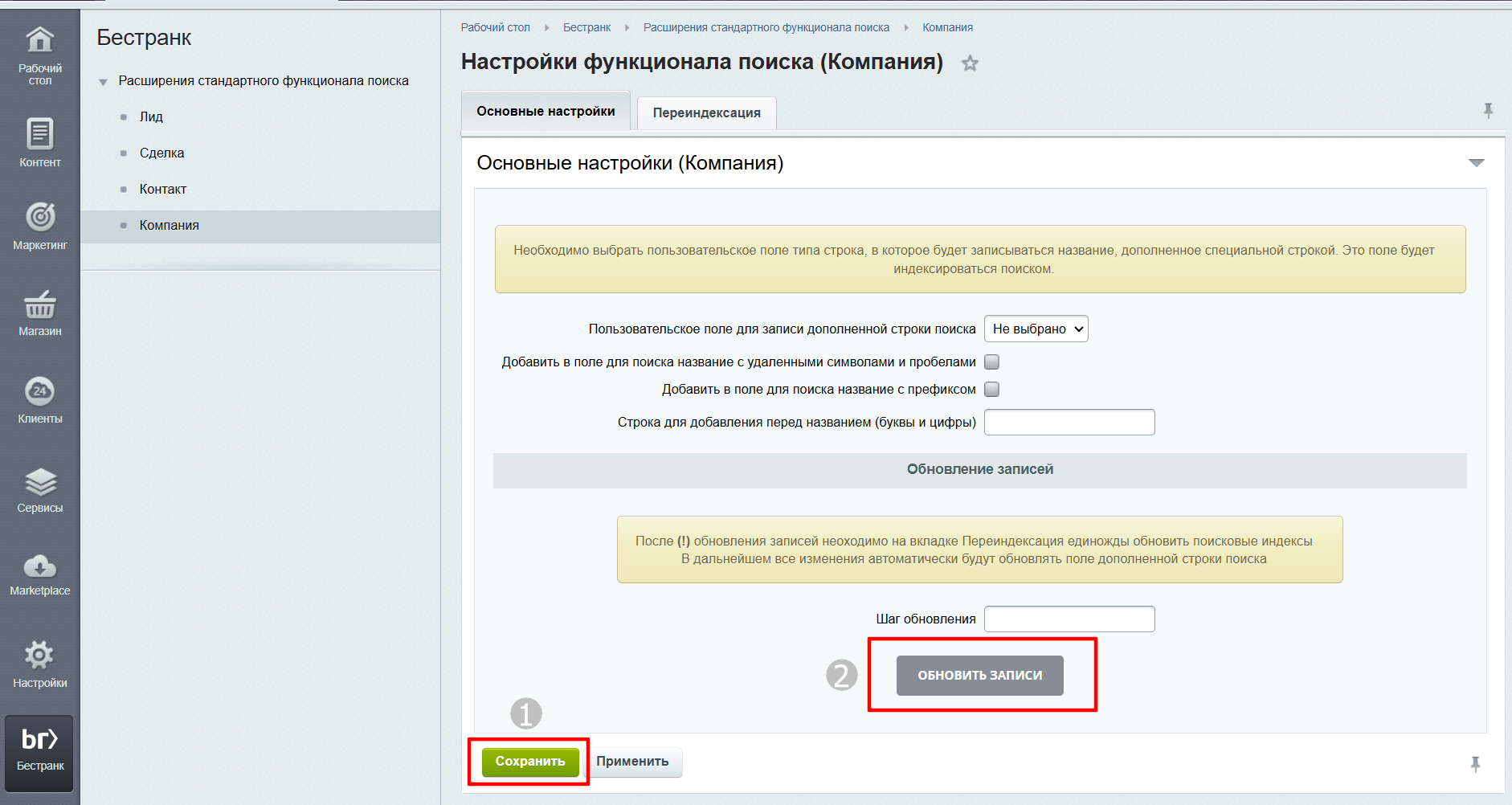
Task: Open the Сервисы sidebar section
Action: coord(39,482)
